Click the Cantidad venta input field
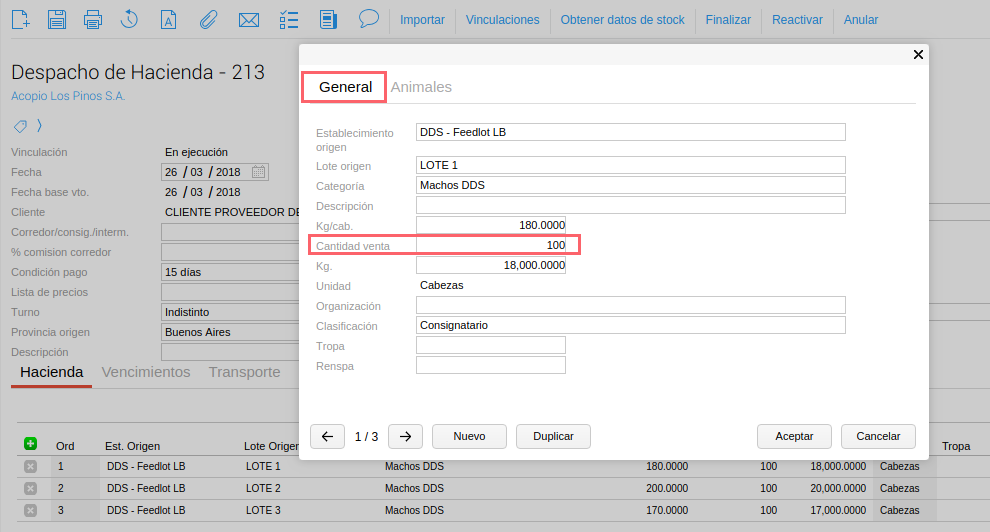990x532 pixels. coord(491,245)
